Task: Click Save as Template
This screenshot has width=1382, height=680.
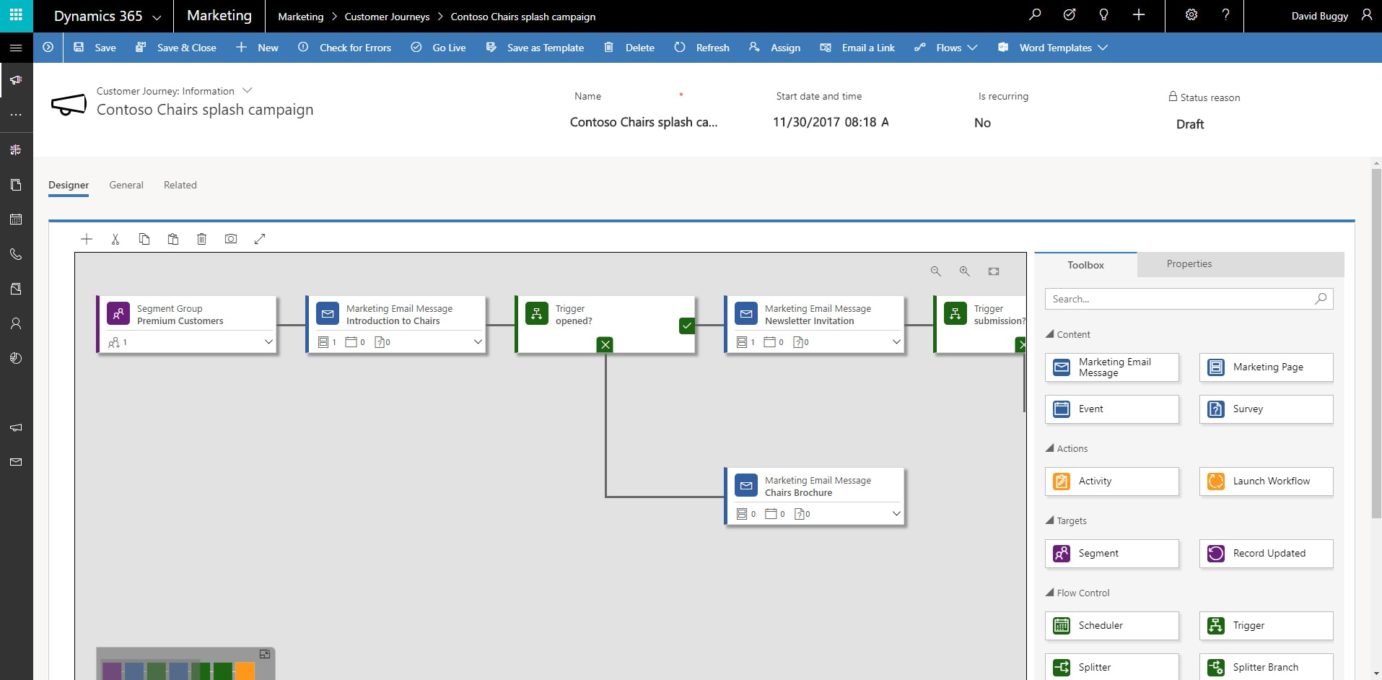Action: click(x=534, y=47)
